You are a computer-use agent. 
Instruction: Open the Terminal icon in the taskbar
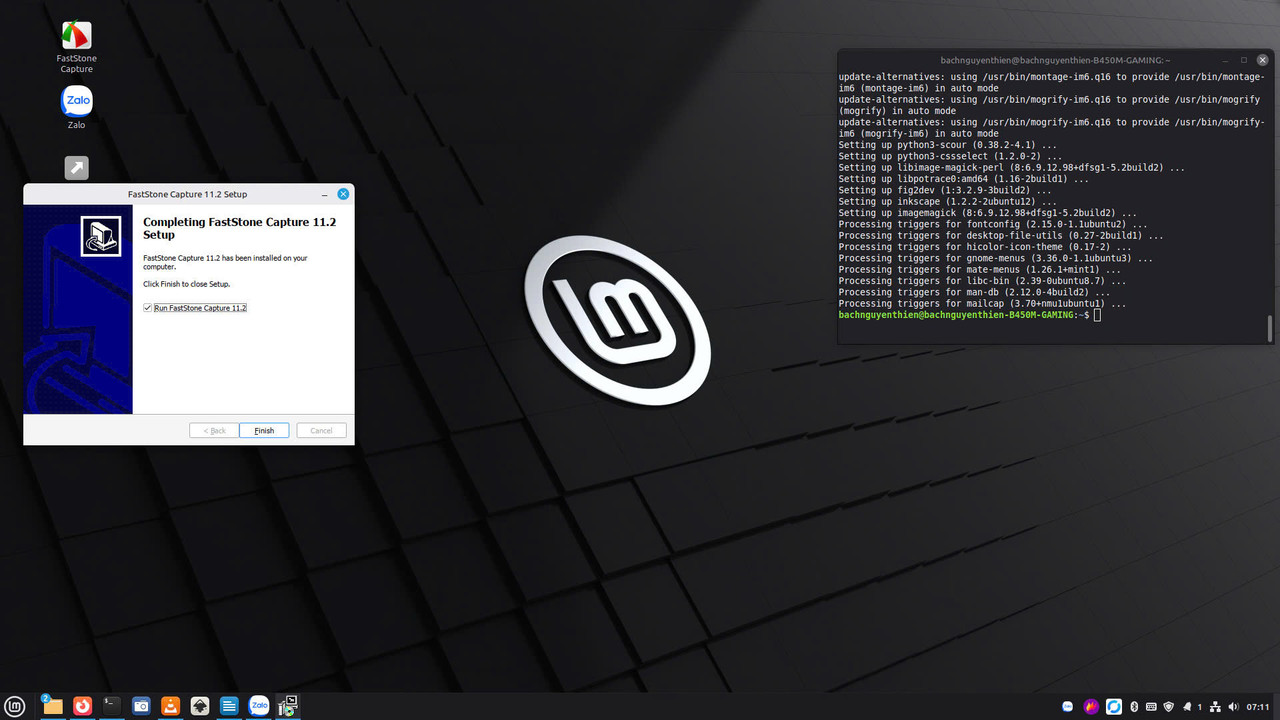(112, 706)
